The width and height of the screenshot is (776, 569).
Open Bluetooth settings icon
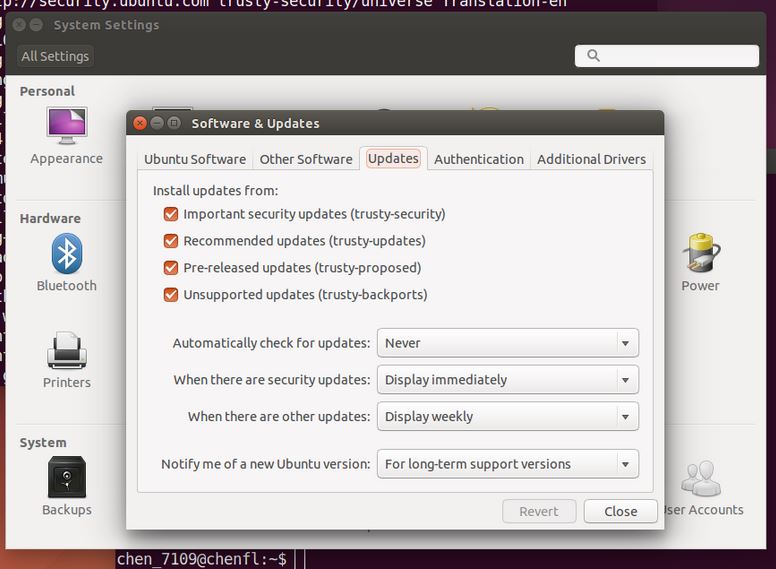click(x=67, y=253)
